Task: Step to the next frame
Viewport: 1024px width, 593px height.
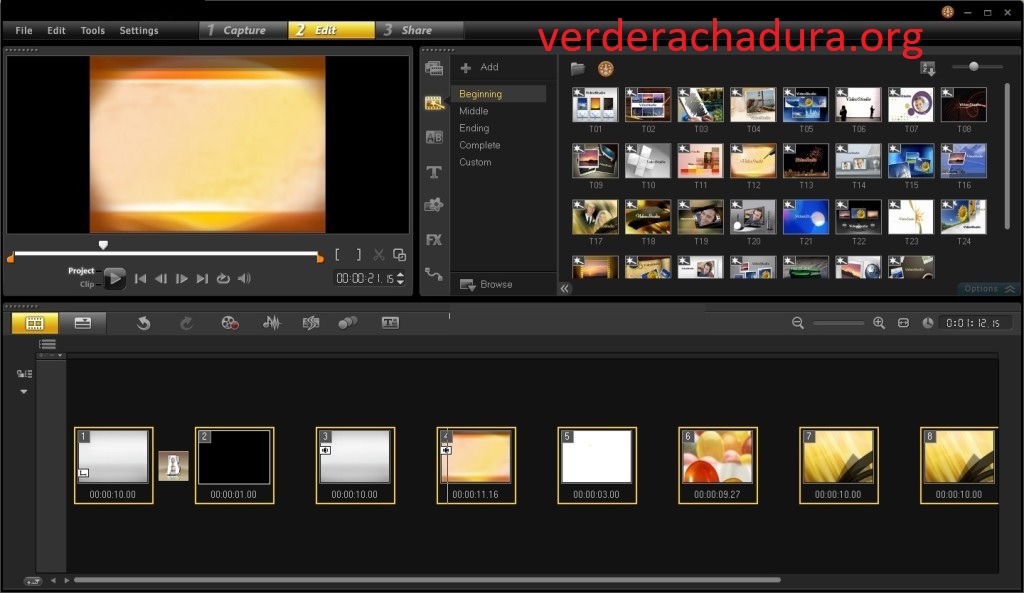Action: pyautogui.click(x=182, y=278)
